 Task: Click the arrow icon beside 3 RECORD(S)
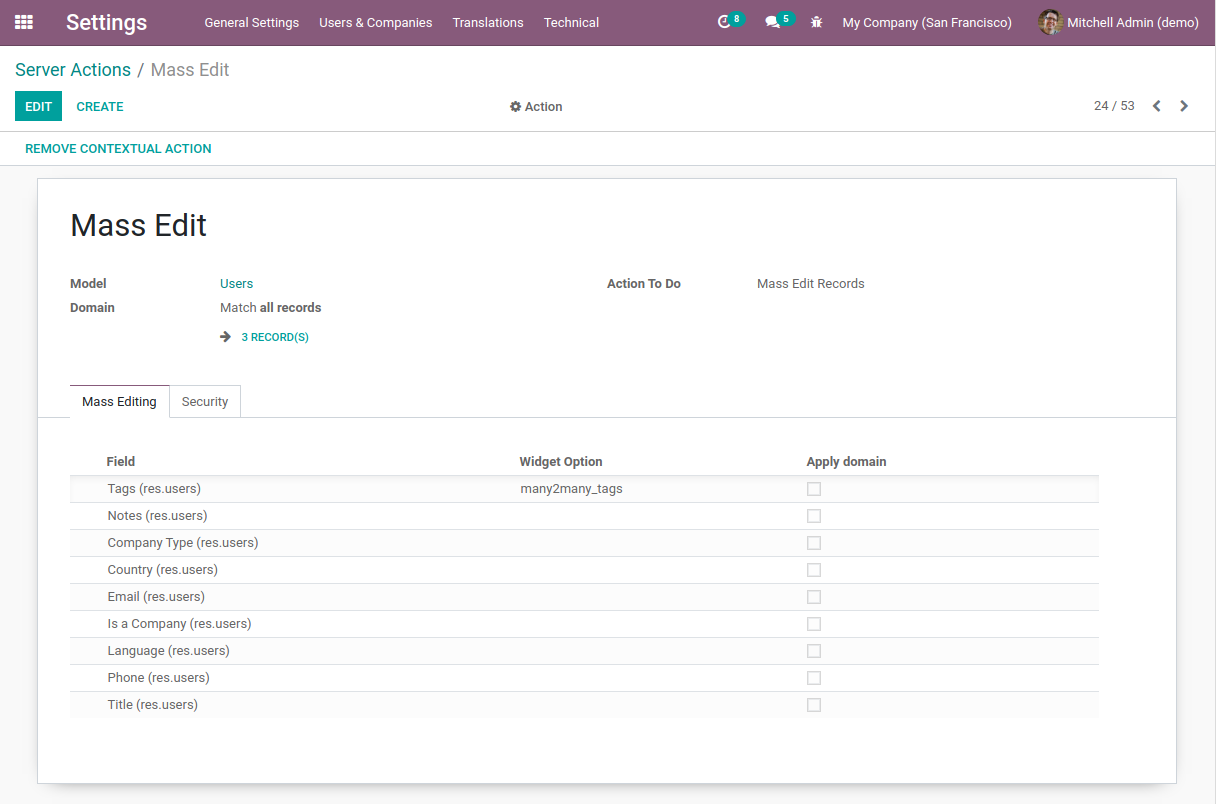click(x=225, y=337)
